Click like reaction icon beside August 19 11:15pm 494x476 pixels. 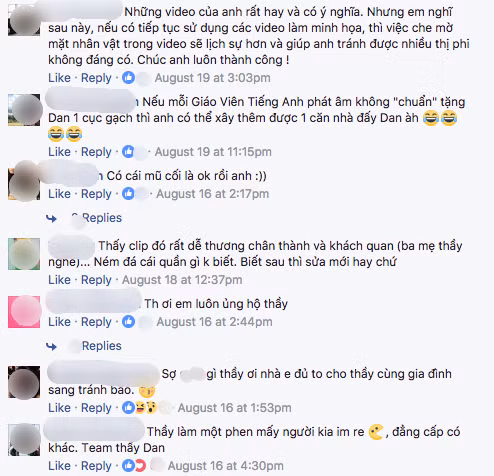(128, 152)
